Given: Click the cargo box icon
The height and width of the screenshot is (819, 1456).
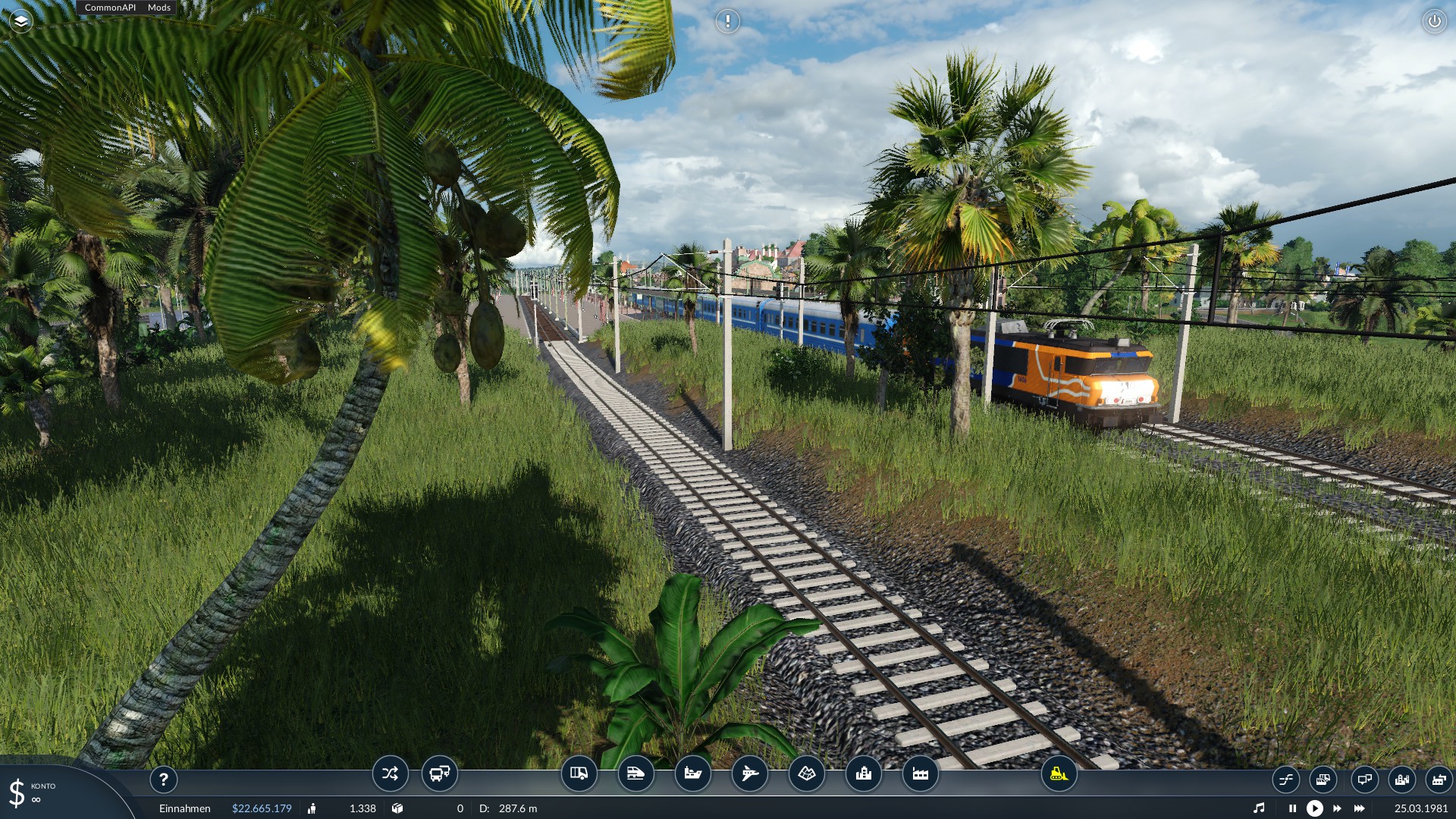Looking at the screenshot, I should [x=397, y=808].
